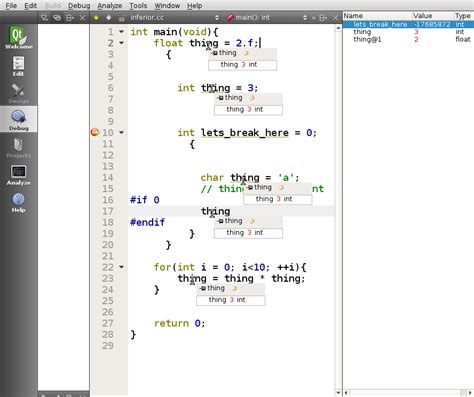Open the Qt Welcome mode
Image resolution: width=474 pixels, height=397 pixels.
18,37
